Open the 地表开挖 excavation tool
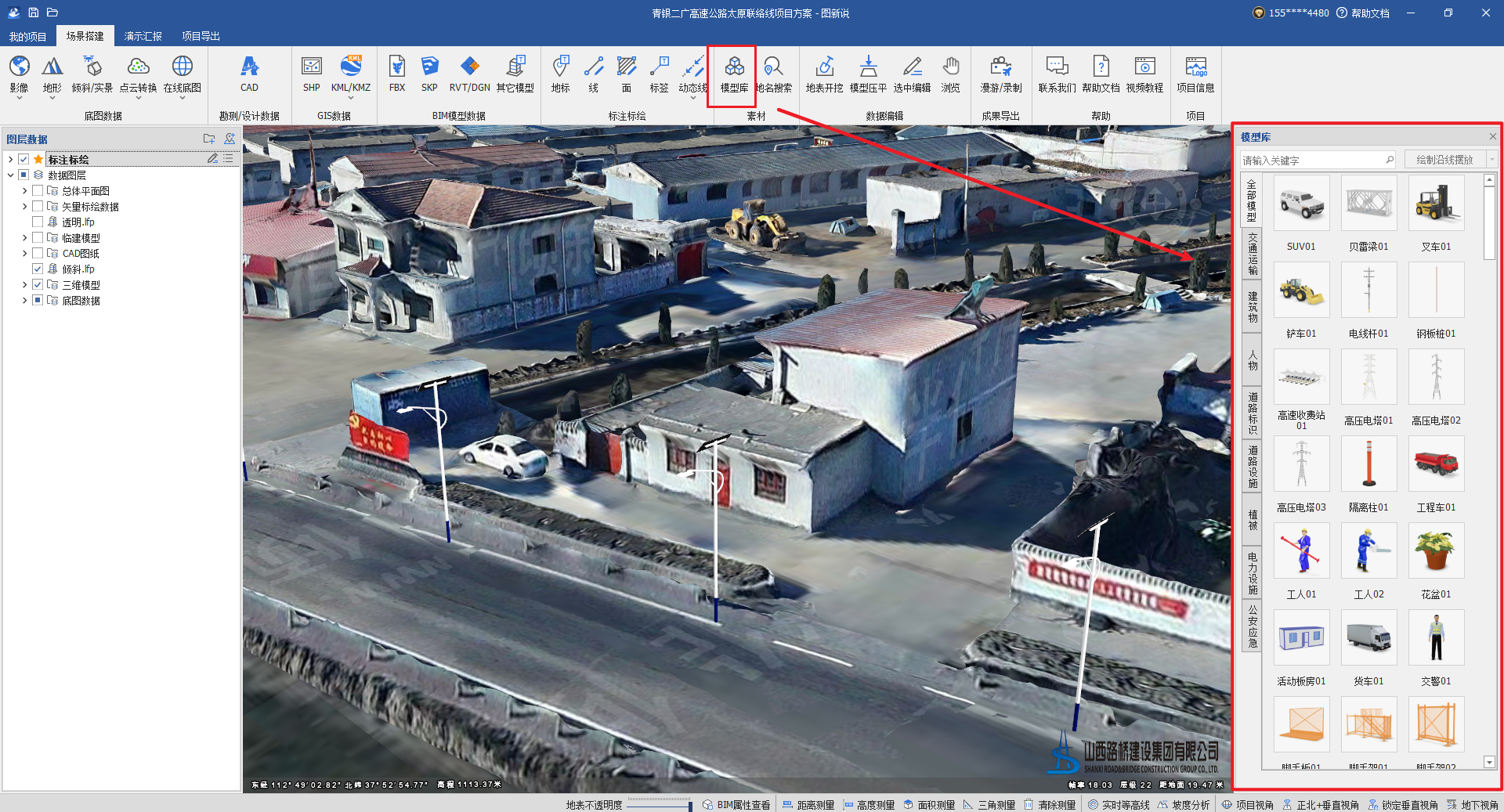This screenshot has width=1504, height=812. pyautogui.click(x=824, y=74)
